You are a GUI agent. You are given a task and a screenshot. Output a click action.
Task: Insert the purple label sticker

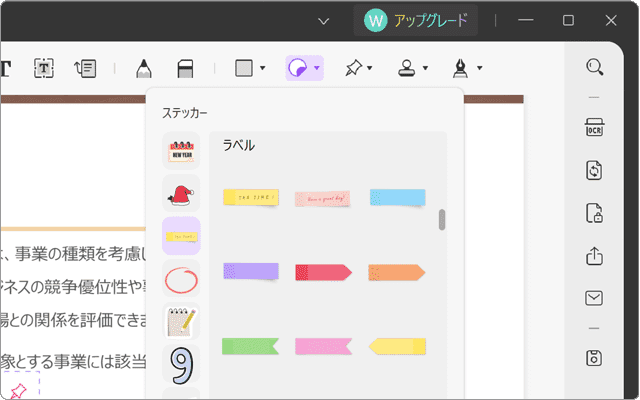click(x=251, y=271)
